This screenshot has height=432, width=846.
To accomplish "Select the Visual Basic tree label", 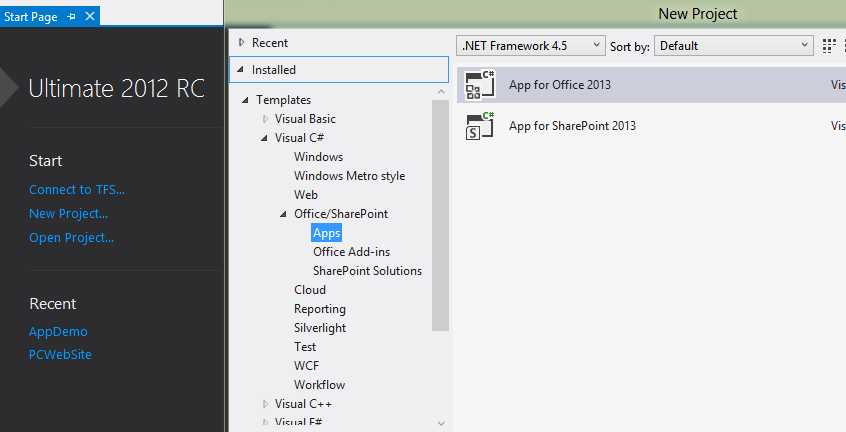I will click(x=305, y=119).
